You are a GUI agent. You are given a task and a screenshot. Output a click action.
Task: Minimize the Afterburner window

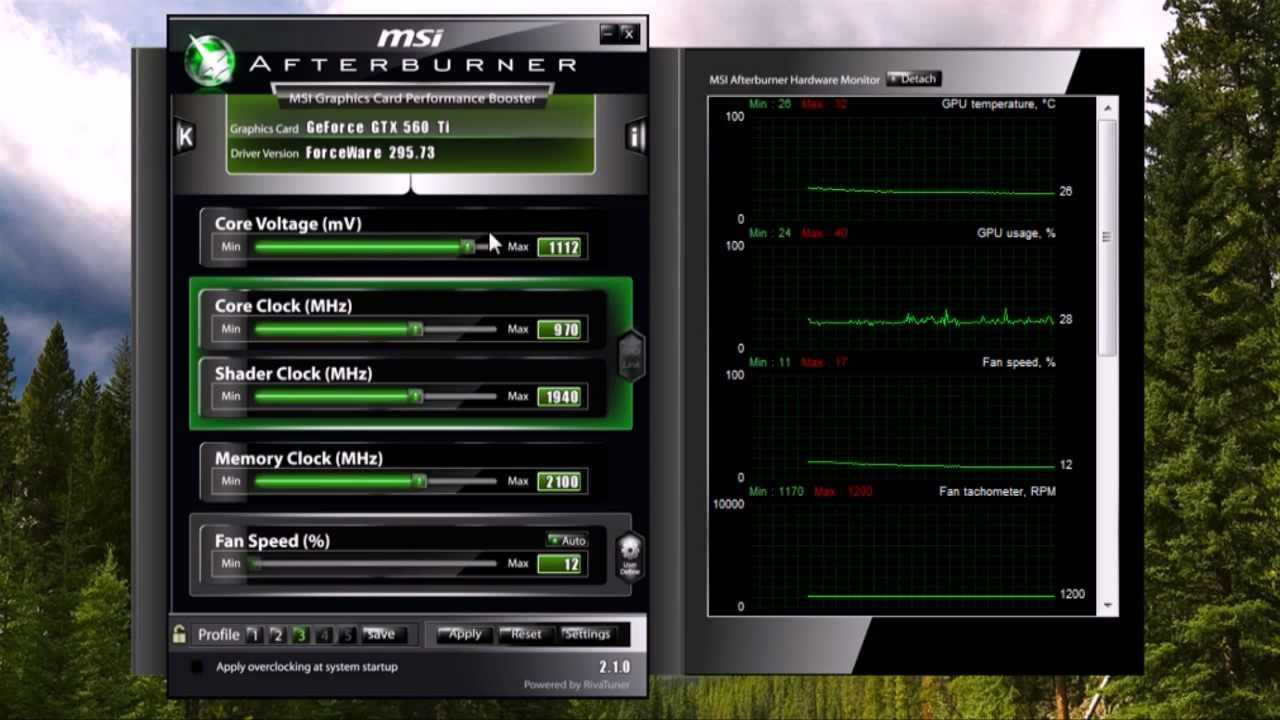(608, 33)
